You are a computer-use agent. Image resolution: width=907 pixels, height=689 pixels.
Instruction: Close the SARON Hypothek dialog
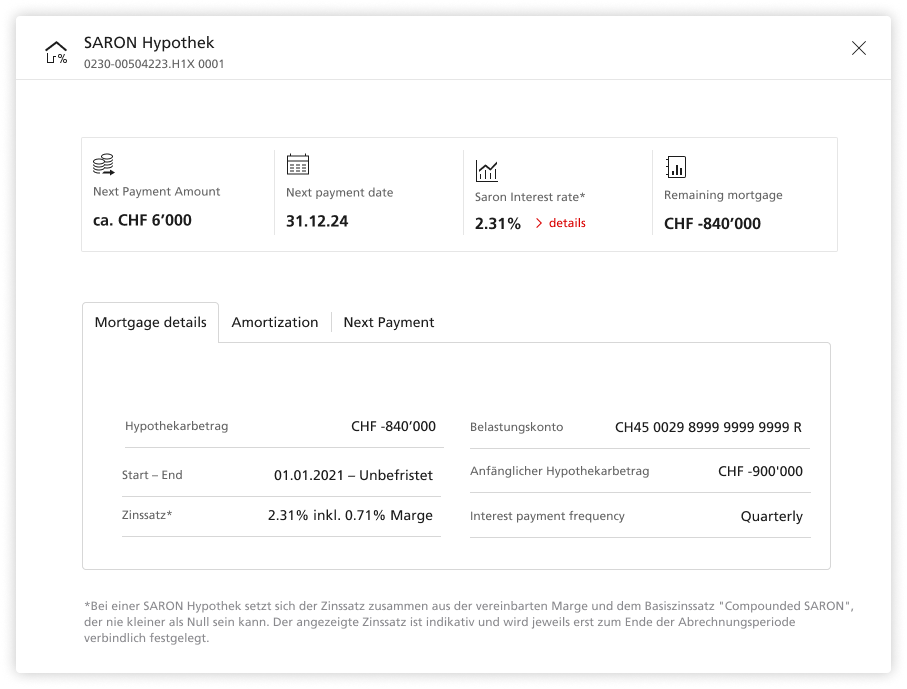858,48
